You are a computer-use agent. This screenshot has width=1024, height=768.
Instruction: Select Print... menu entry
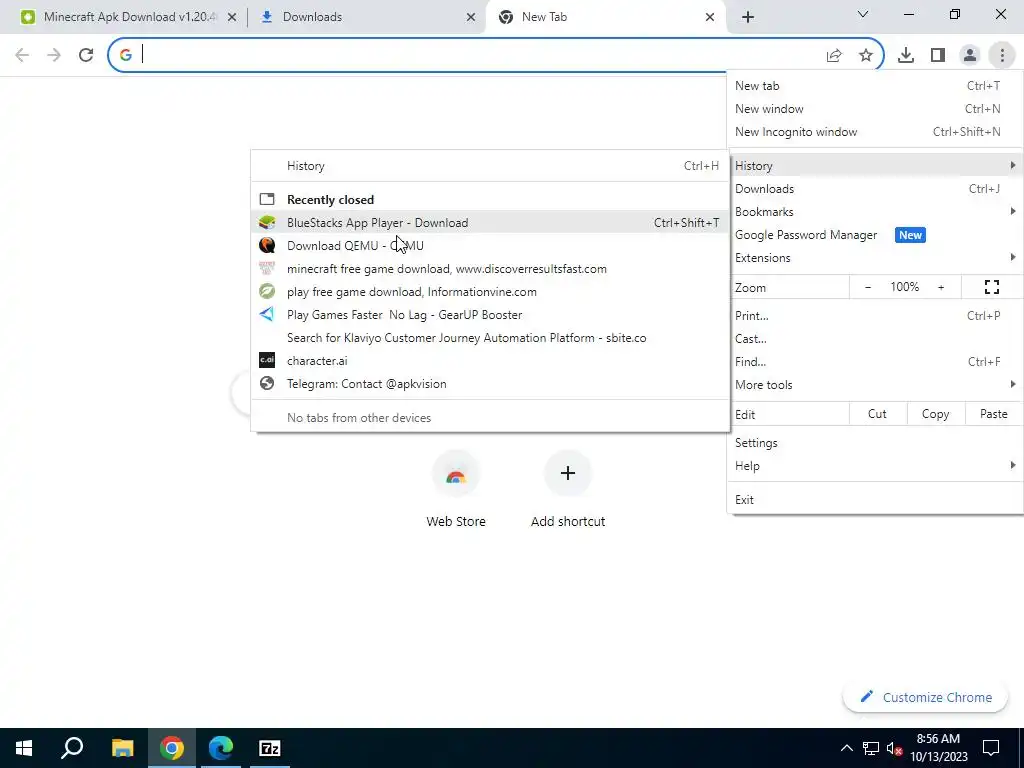pyautogui.click(x=874, y=315)
